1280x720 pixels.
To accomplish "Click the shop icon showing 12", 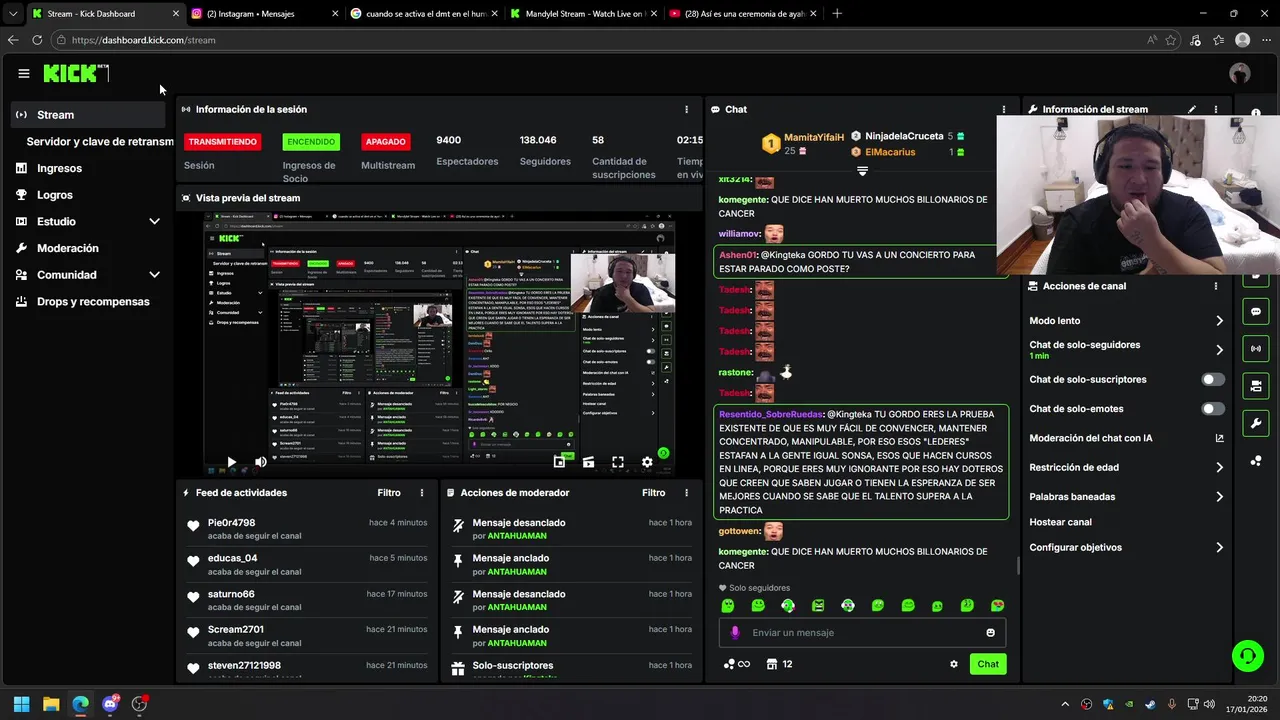I will [x=779, y=664].
